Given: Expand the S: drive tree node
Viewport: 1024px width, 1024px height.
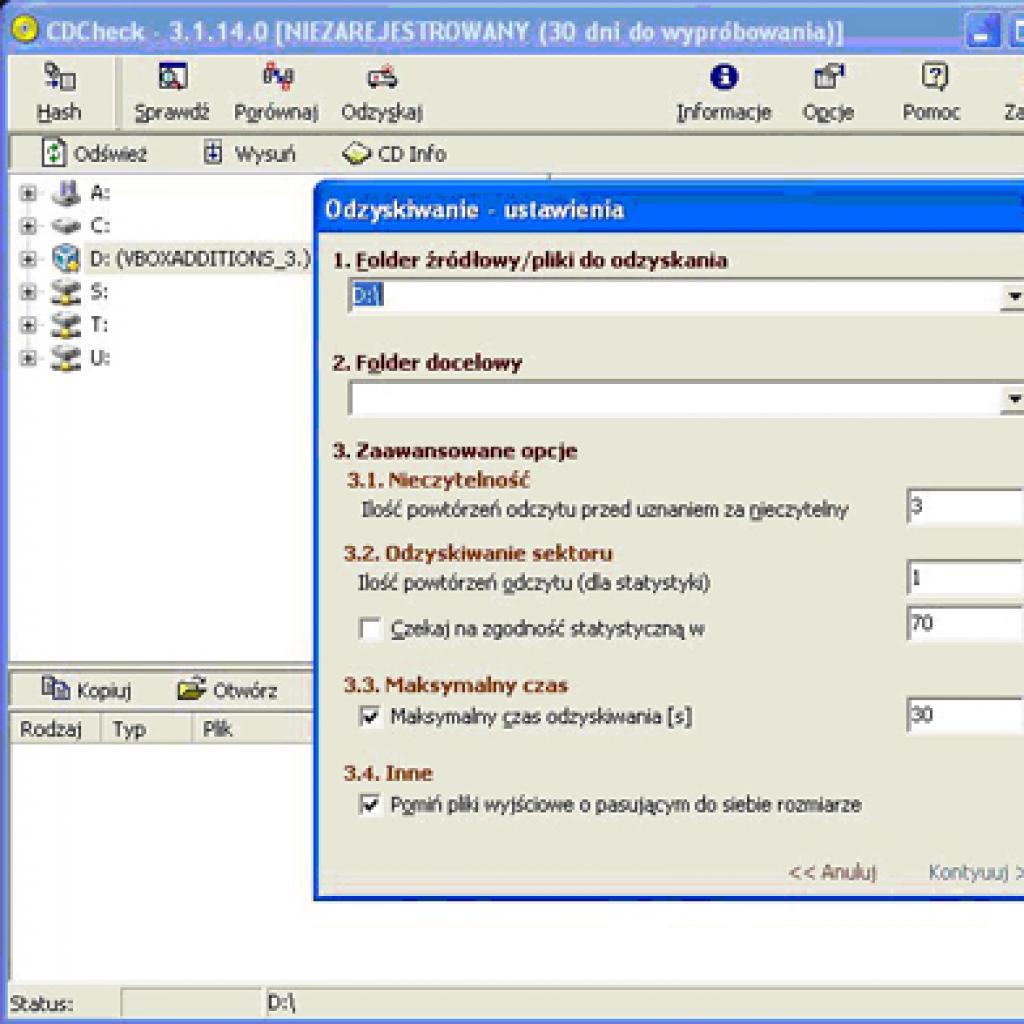Looking at the screenshot, I should (x=27, y=292).
